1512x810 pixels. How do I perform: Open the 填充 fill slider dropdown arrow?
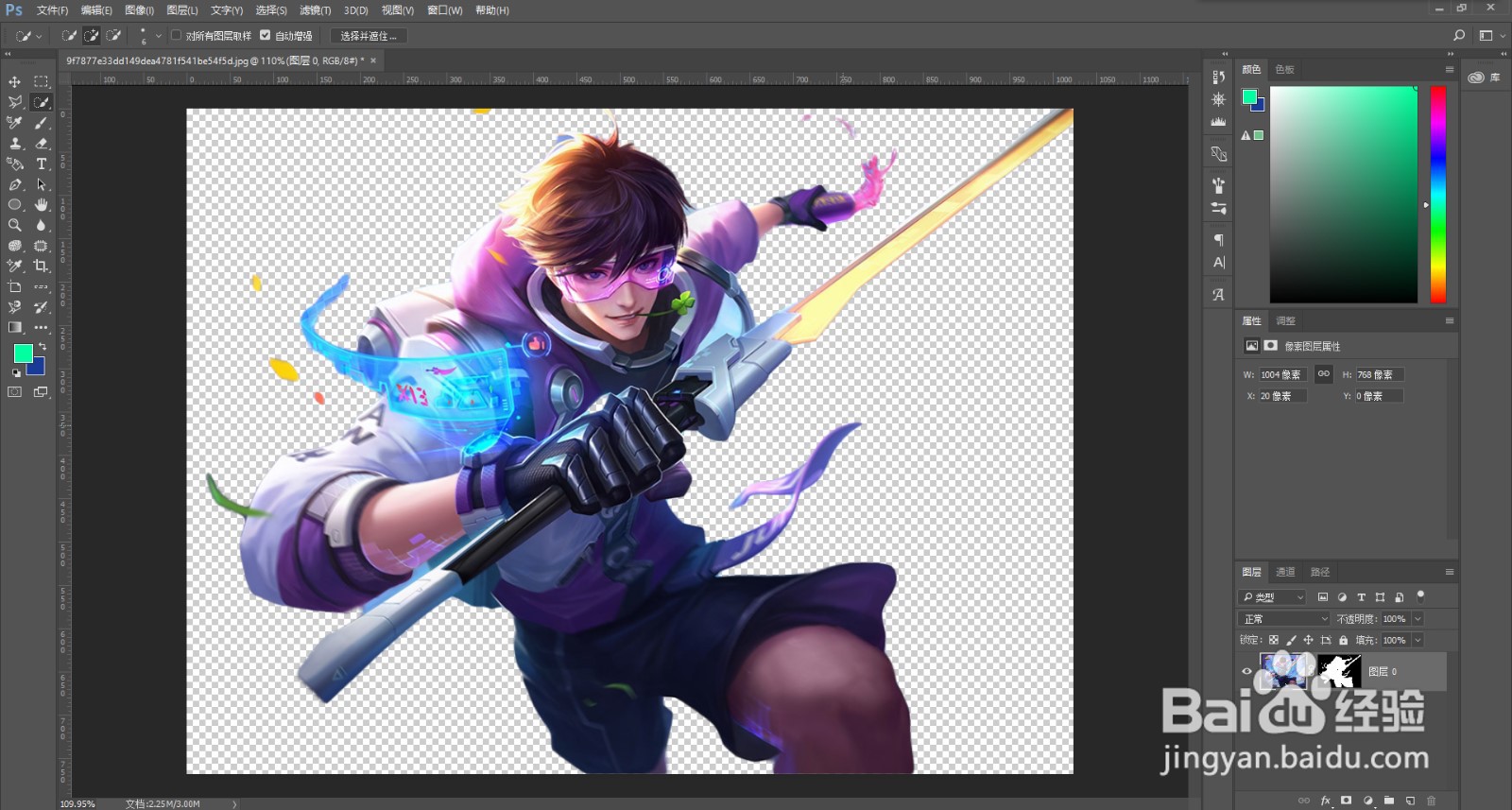point(1417,640)
